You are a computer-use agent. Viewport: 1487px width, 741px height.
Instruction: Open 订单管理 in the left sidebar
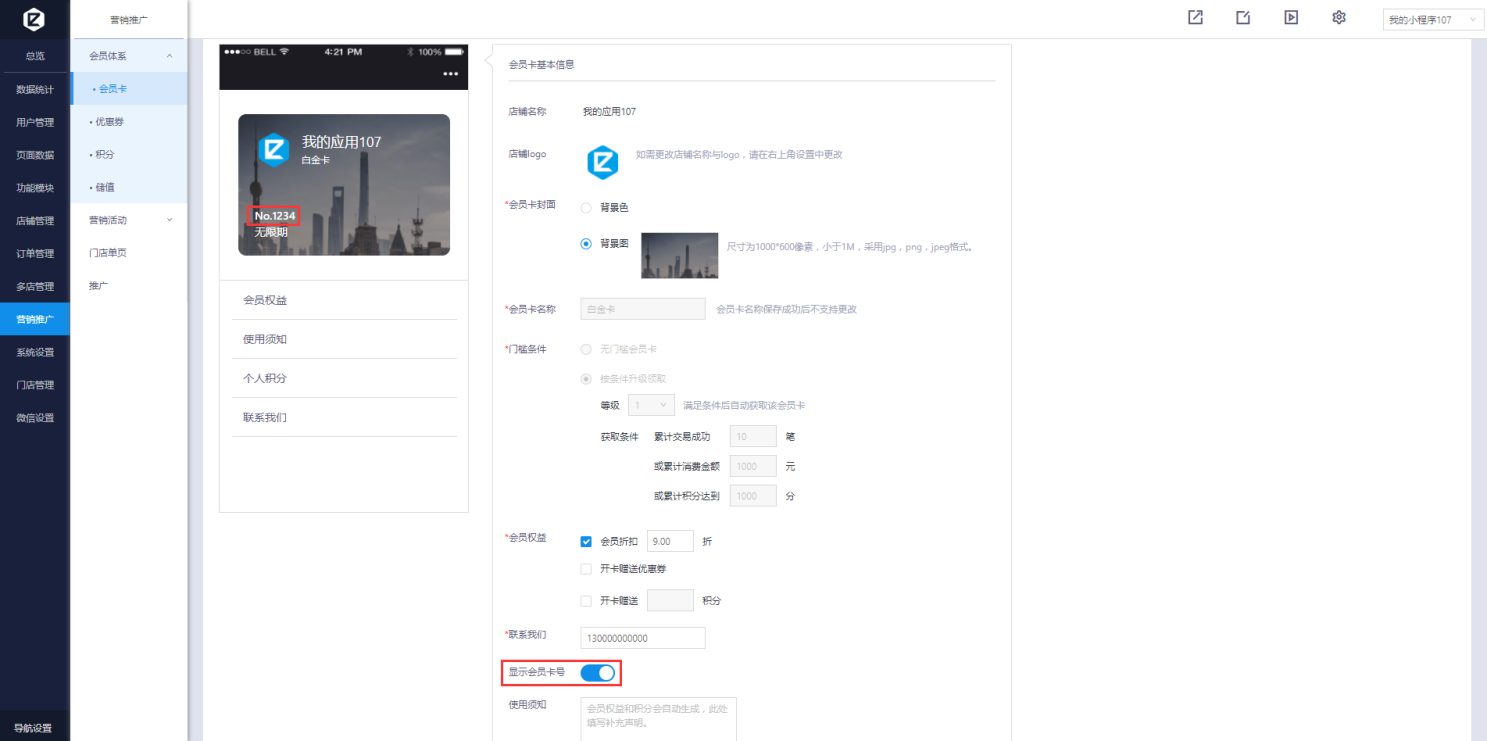click(x=35, y=254)
